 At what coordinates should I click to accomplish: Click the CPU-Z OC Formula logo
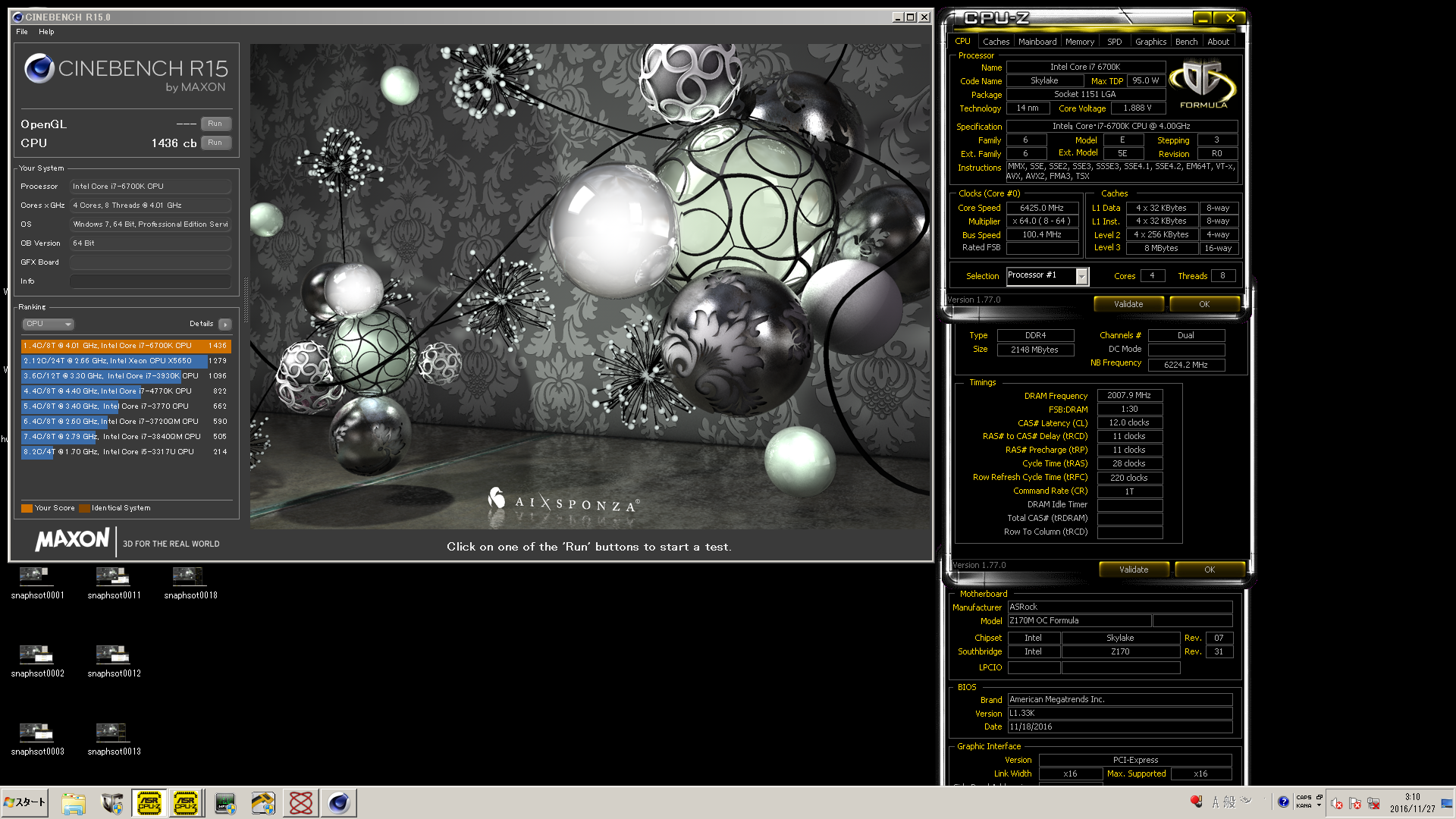[x=1203, y=85]
